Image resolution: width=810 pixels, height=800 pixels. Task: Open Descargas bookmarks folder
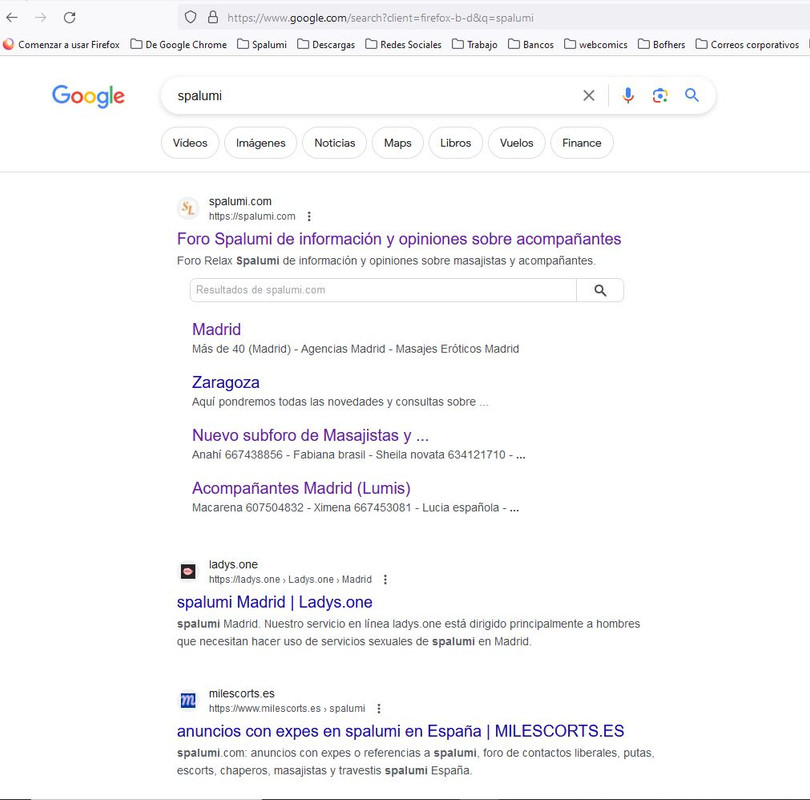point(326,44)
